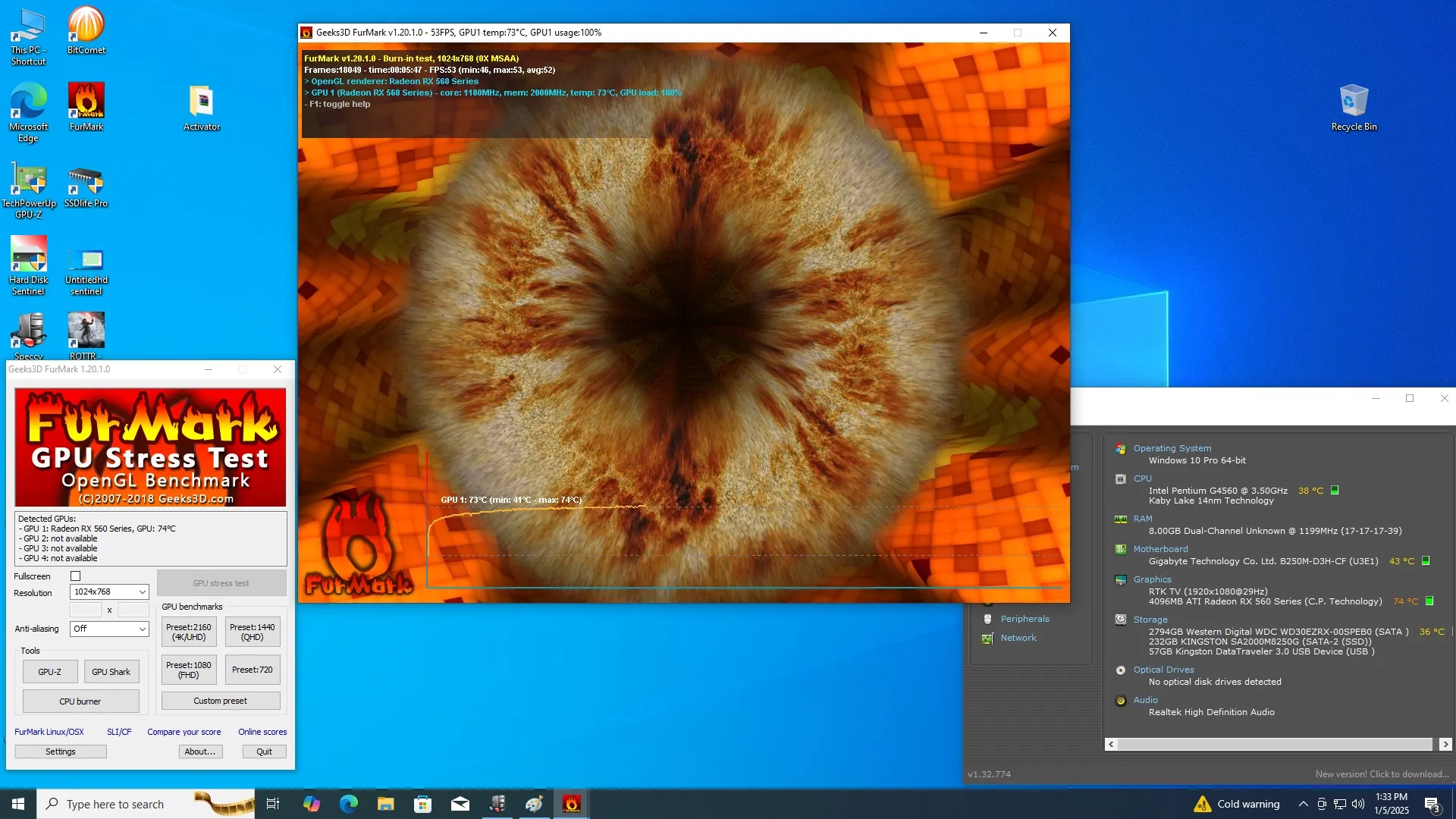1456x819 pixels.
Task: Start the CPU burner tool
Action: [x=80, y=702]
